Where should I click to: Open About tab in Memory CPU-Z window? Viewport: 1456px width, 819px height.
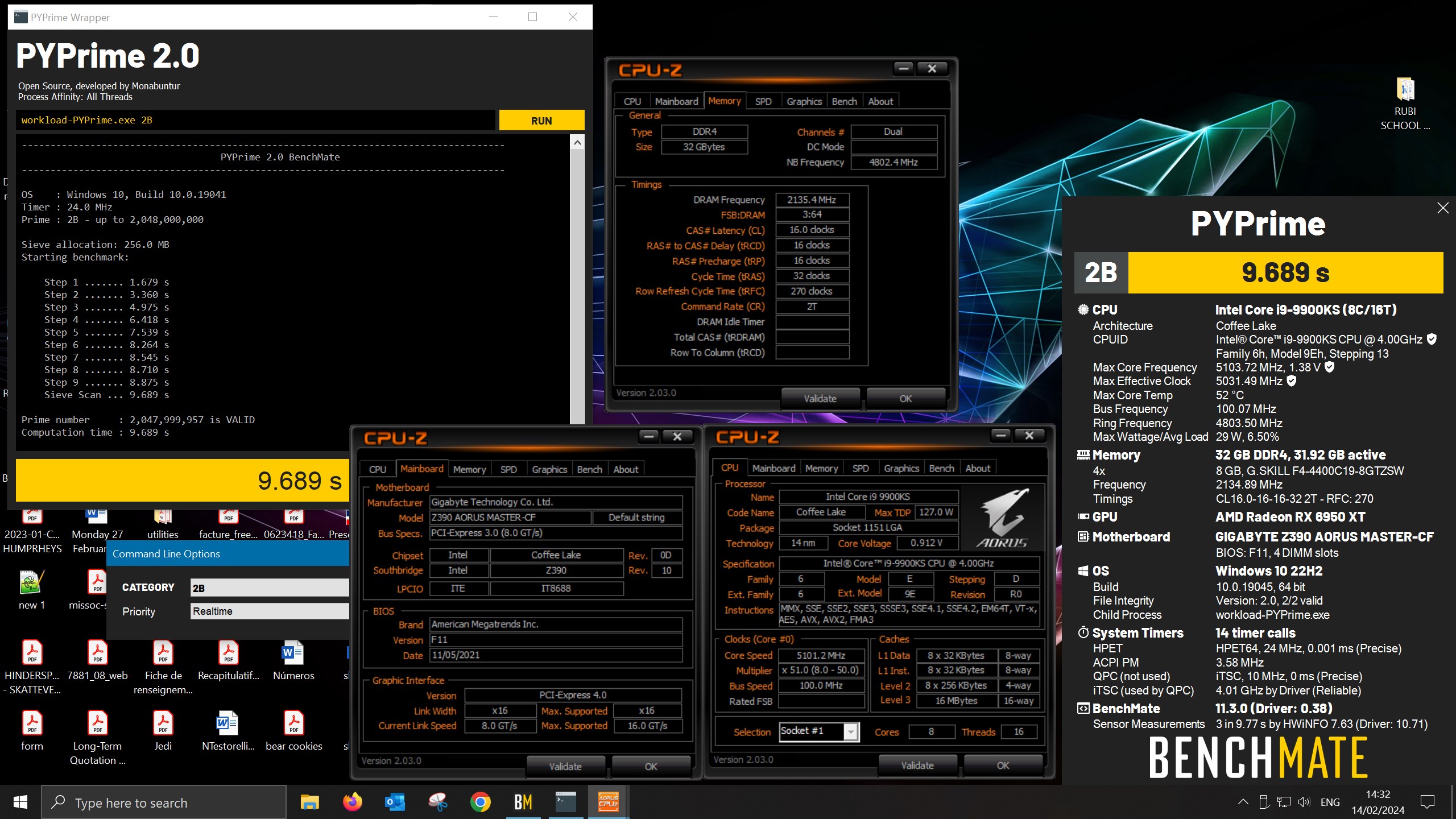[880, 101]
